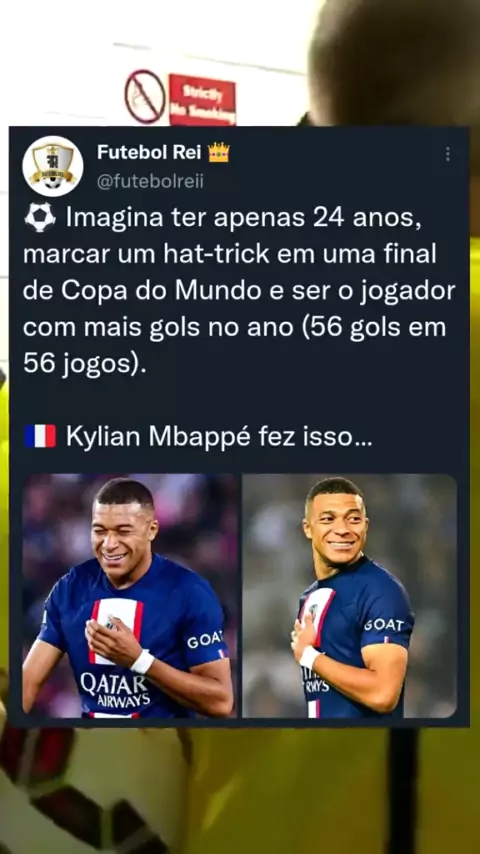Click the white wristband in the left photo
This screenshot has width=480, height=854.
(143, 661)
